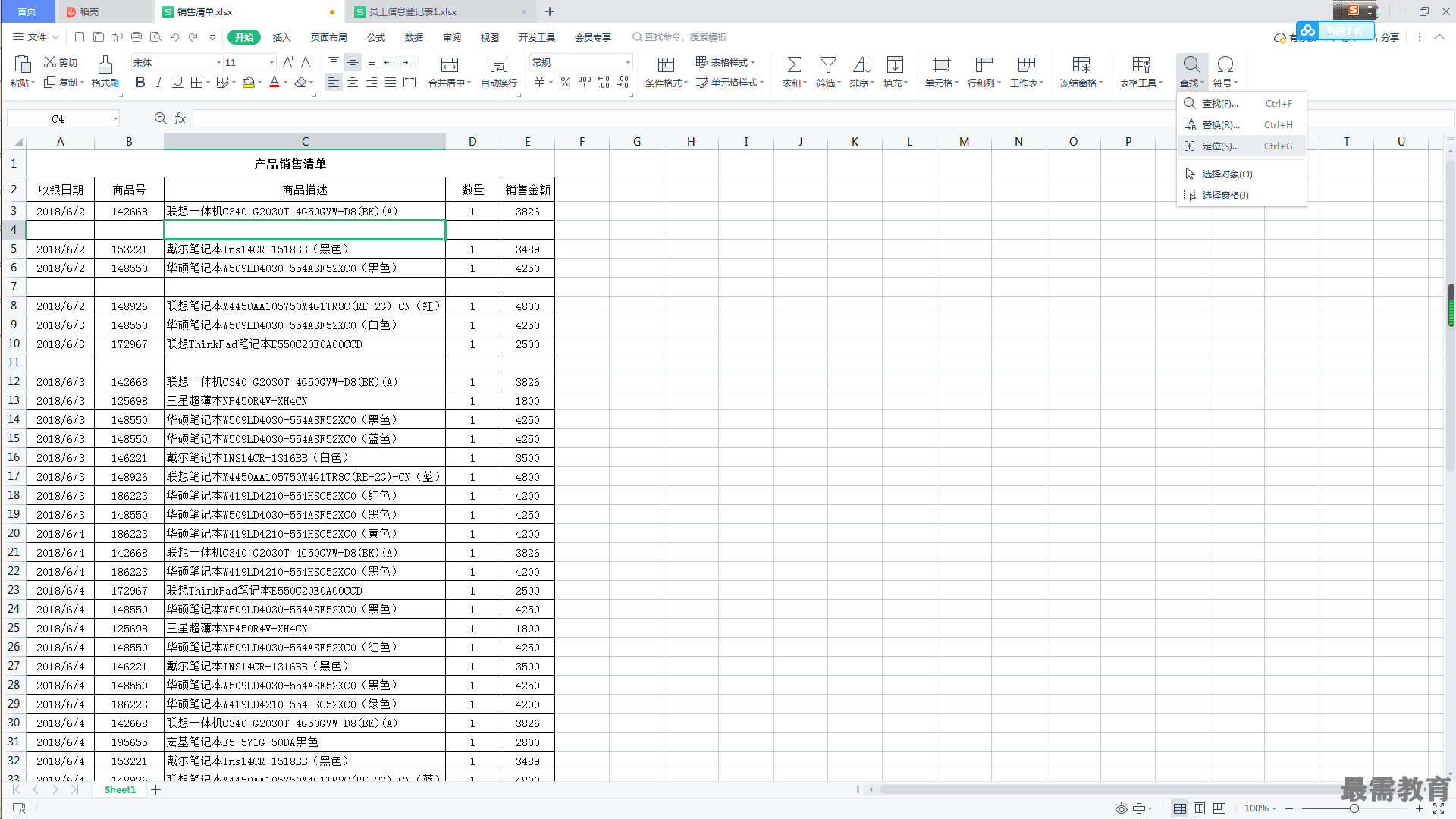
Task: Click the formula bar input field
Action: (823, 118)
